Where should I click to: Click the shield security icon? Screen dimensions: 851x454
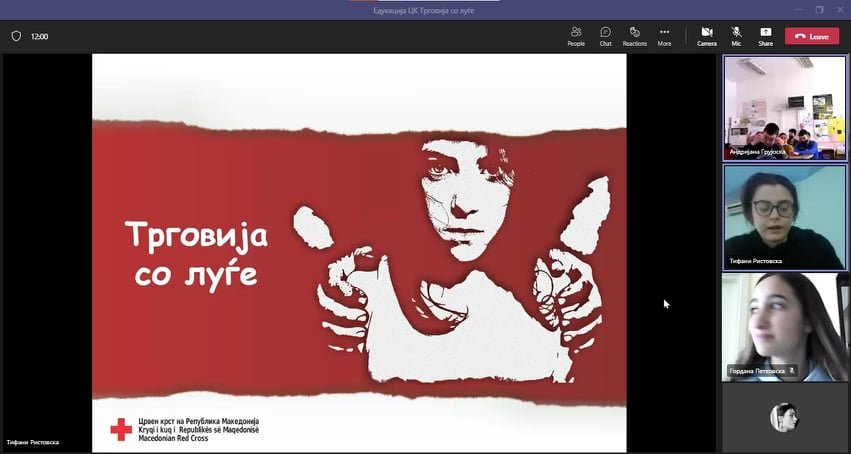(x=16, y=36)
